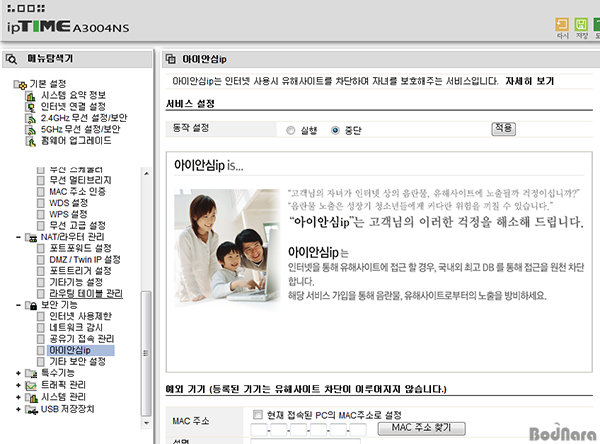Click the menu tree scrollbar down arrow
Screen dimensions: 600x444
pyautogui.click(x=146, y=423)
